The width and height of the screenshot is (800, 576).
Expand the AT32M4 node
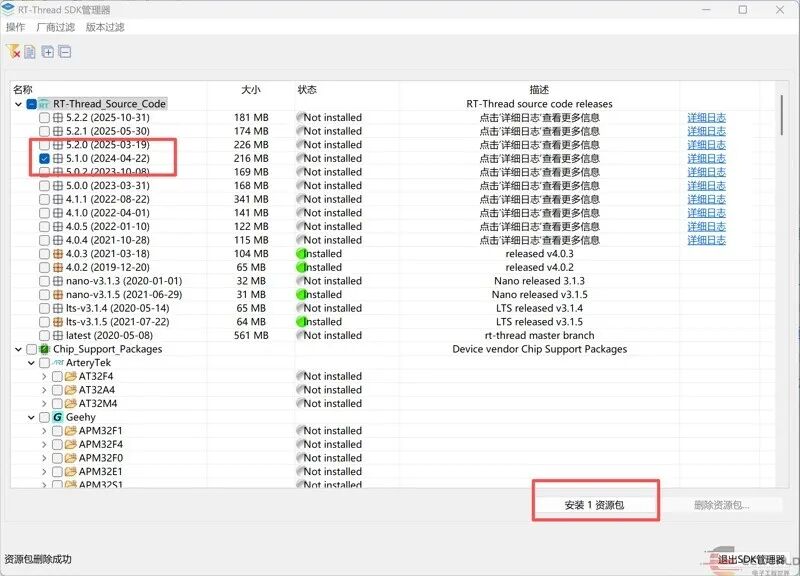(x=44, y=404)
